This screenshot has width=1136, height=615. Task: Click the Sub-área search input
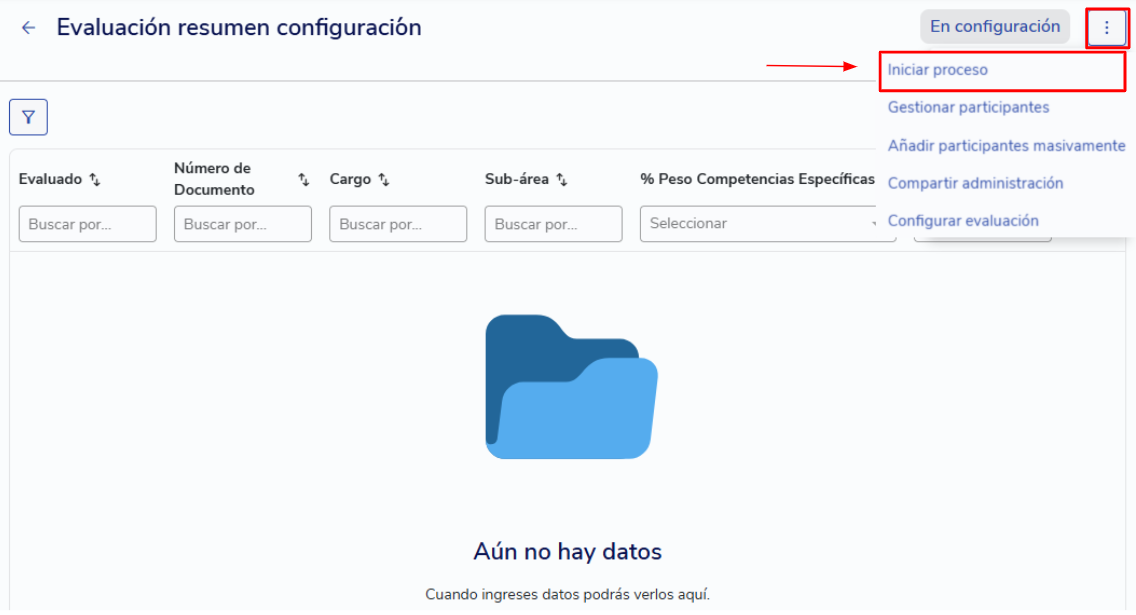553,224
